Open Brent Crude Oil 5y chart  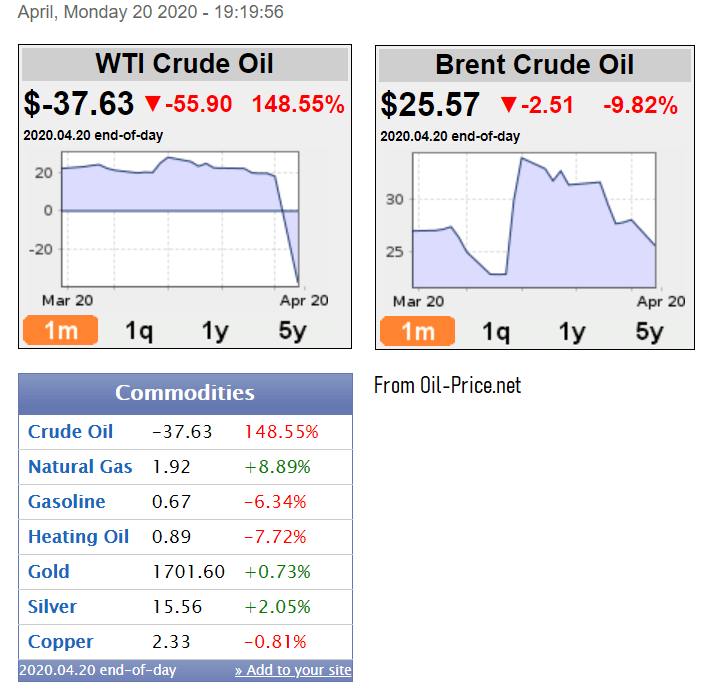[x=649, y=331]
